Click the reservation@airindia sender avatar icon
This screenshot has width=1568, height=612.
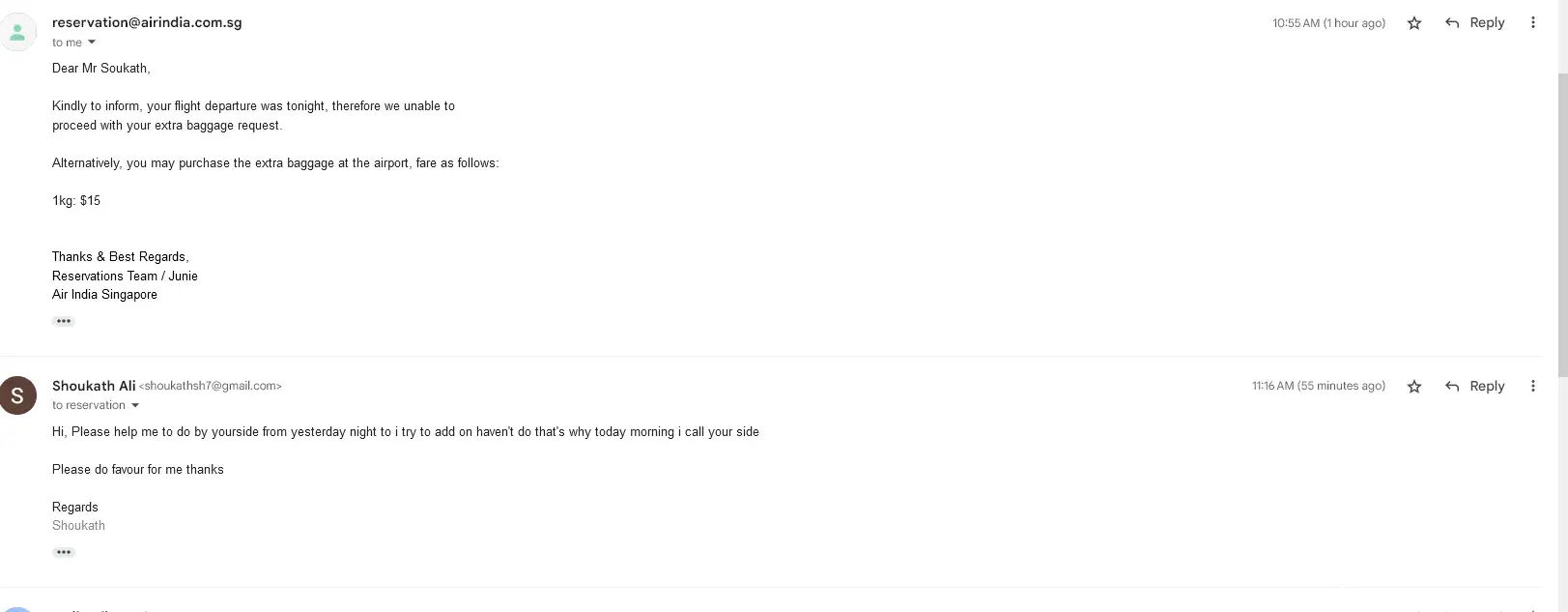[x=17, y=32]
